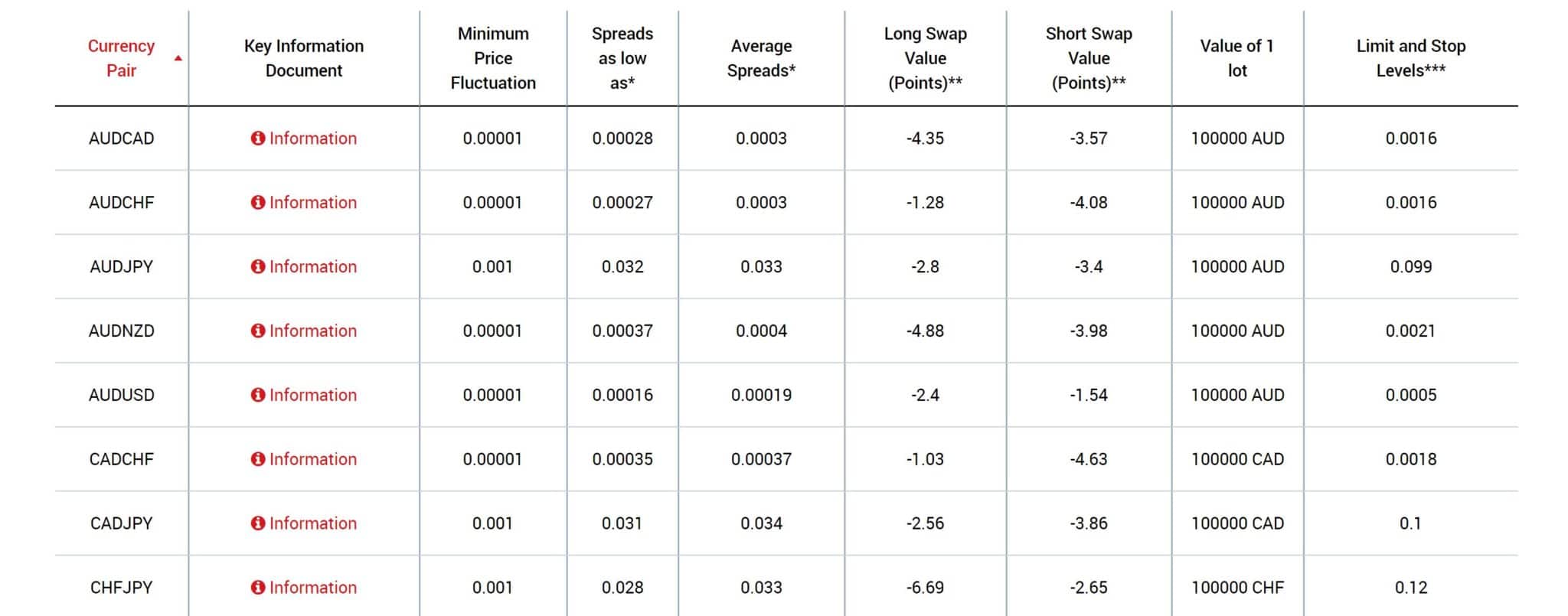Click the Spreads as low as header

(x=622, y=58)
